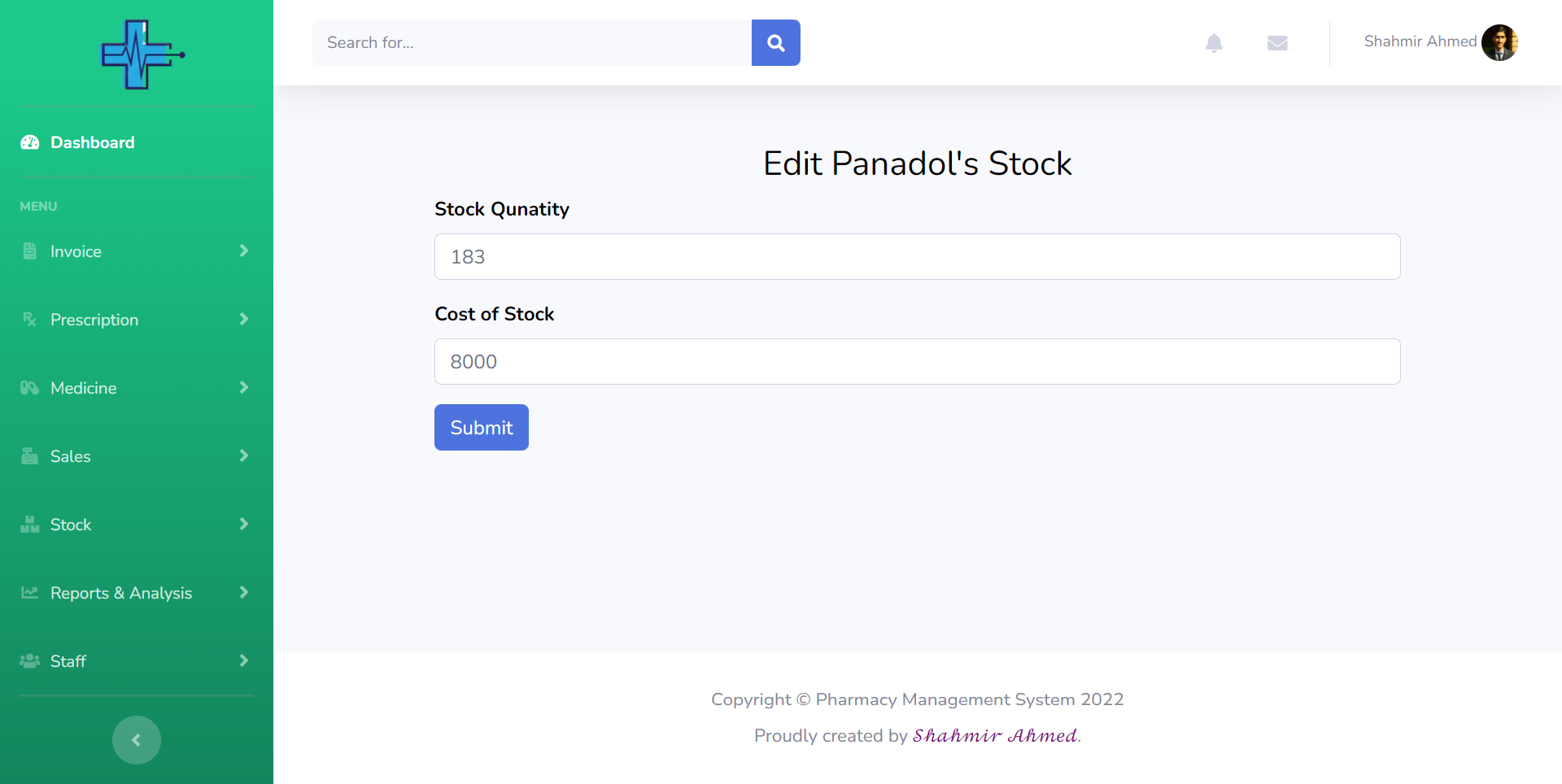Click the search magnifier button

[x=775, y=43]
